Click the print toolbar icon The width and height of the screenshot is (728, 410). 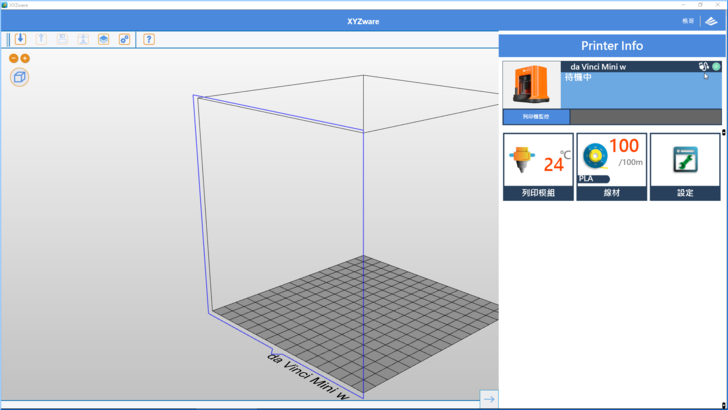[83, 39]
